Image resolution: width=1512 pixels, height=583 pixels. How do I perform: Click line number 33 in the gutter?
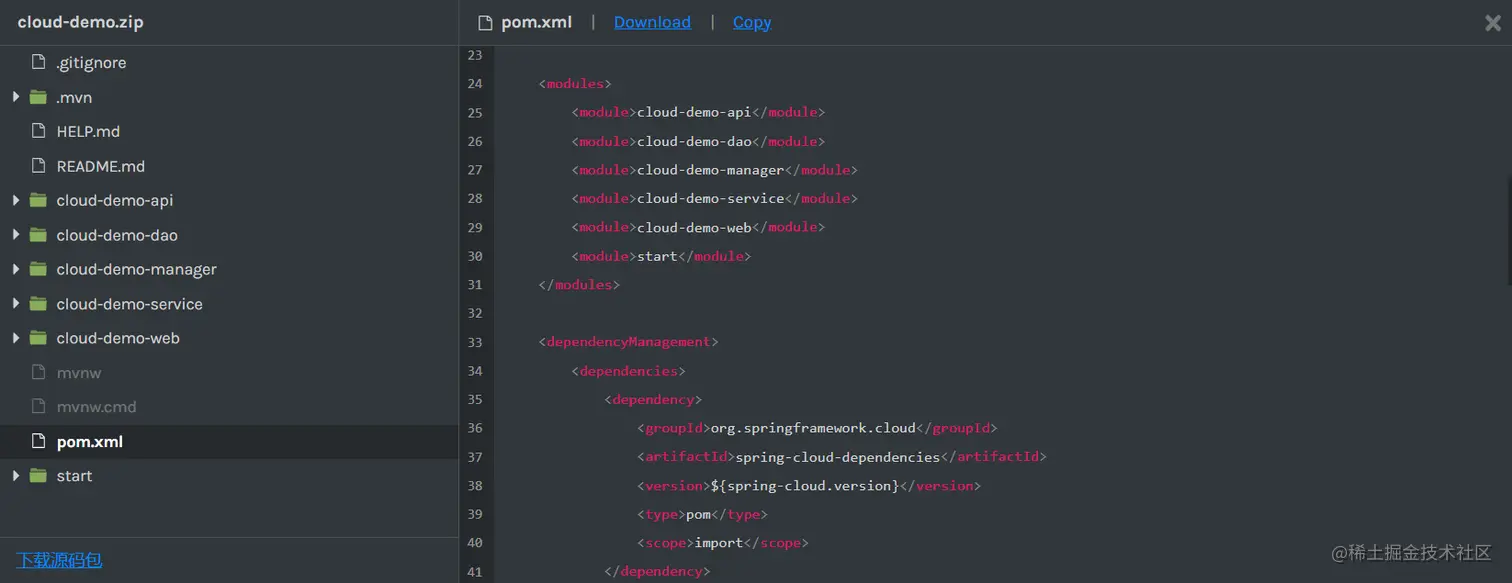[475, 342]
